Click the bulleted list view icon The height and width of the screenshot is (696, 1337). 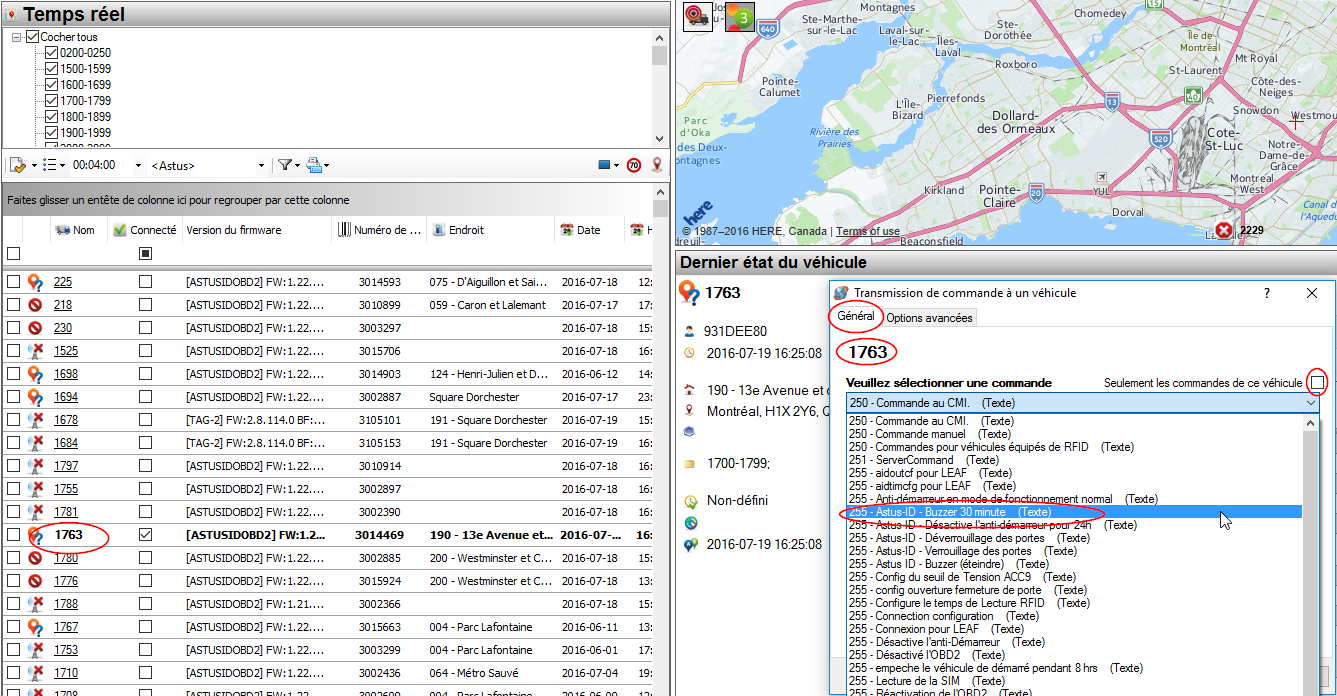point(50,165)
